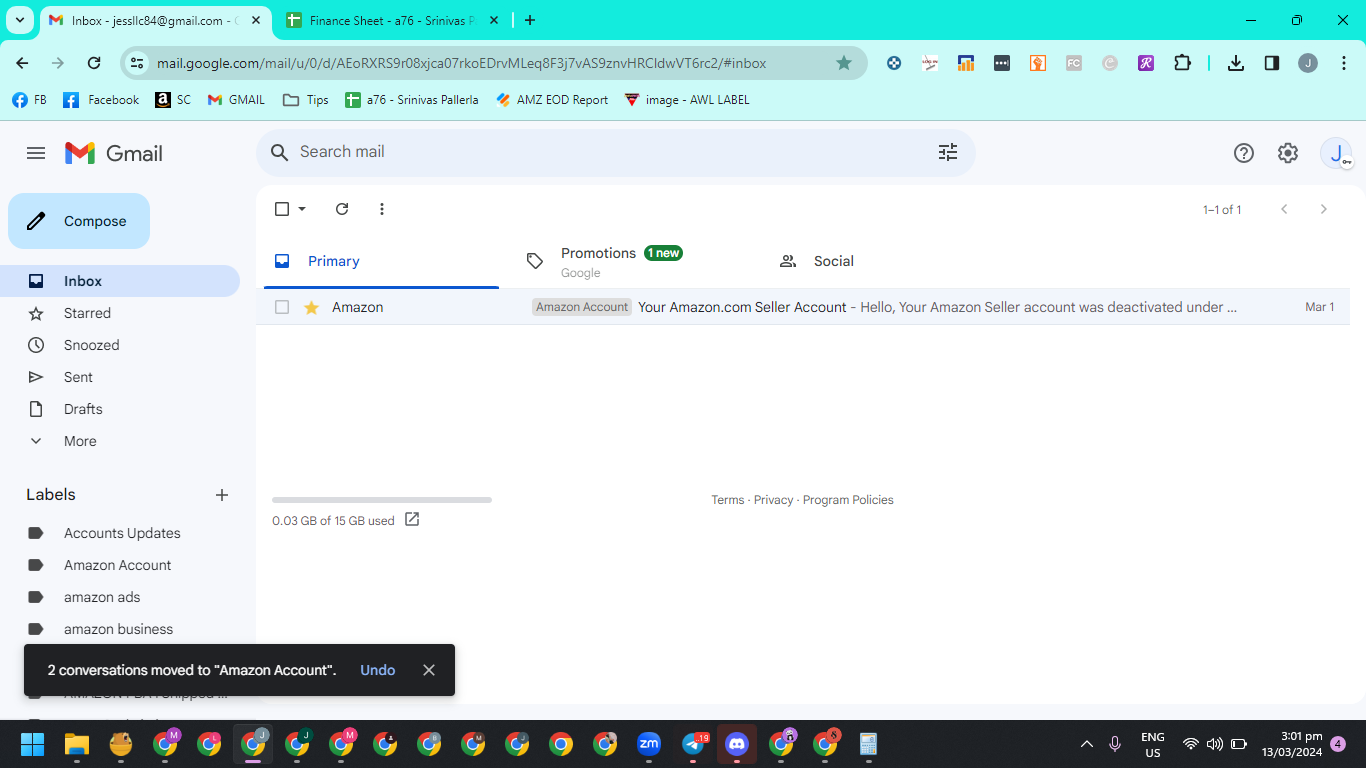Open the Gmail main menu hamburger
The width and height of the screenshot is (1366, 768).
click(x=36, y=153)
